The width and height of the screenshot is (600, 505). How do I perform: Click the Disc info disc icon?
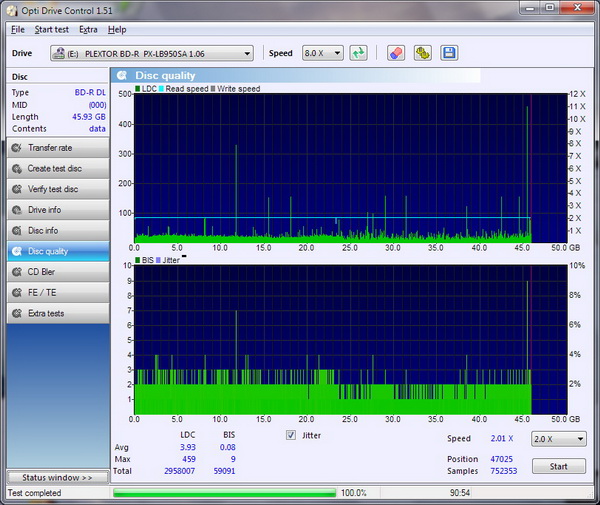click(16, 230)
